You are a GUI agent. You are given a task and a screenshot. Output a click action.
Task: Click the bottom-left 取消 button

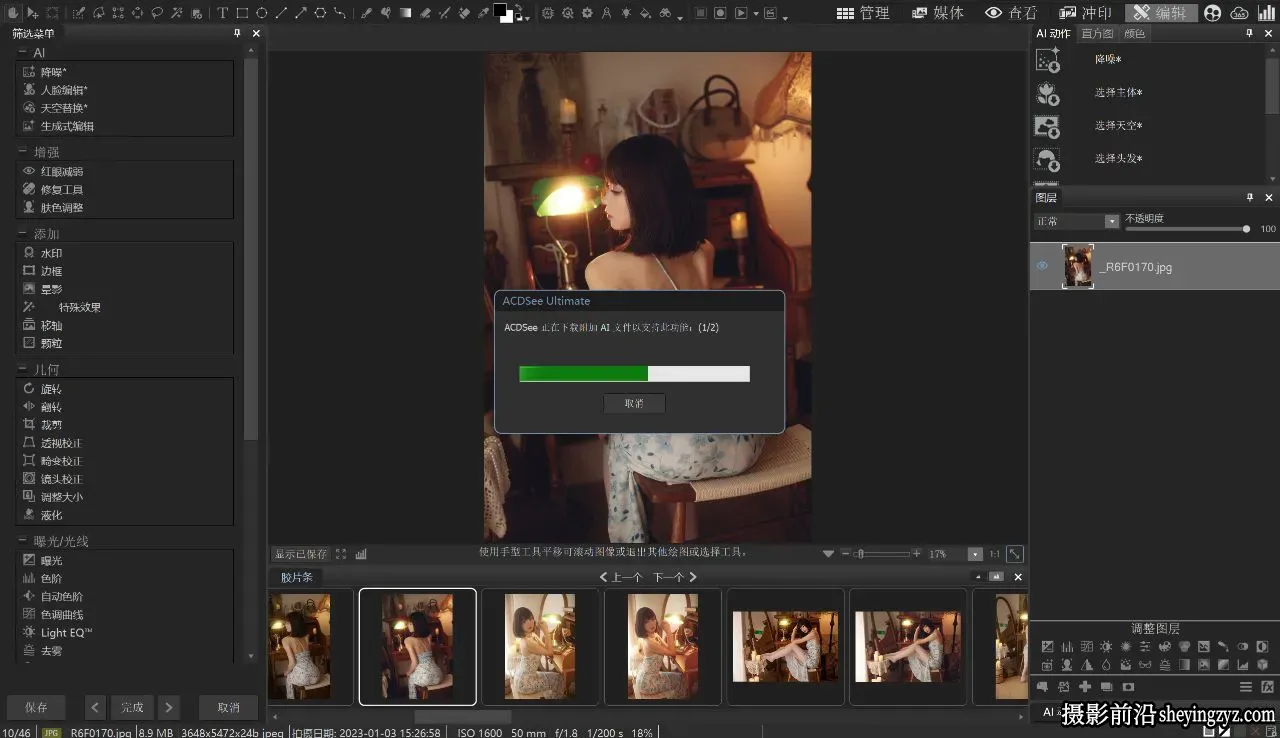coord(228,707)
